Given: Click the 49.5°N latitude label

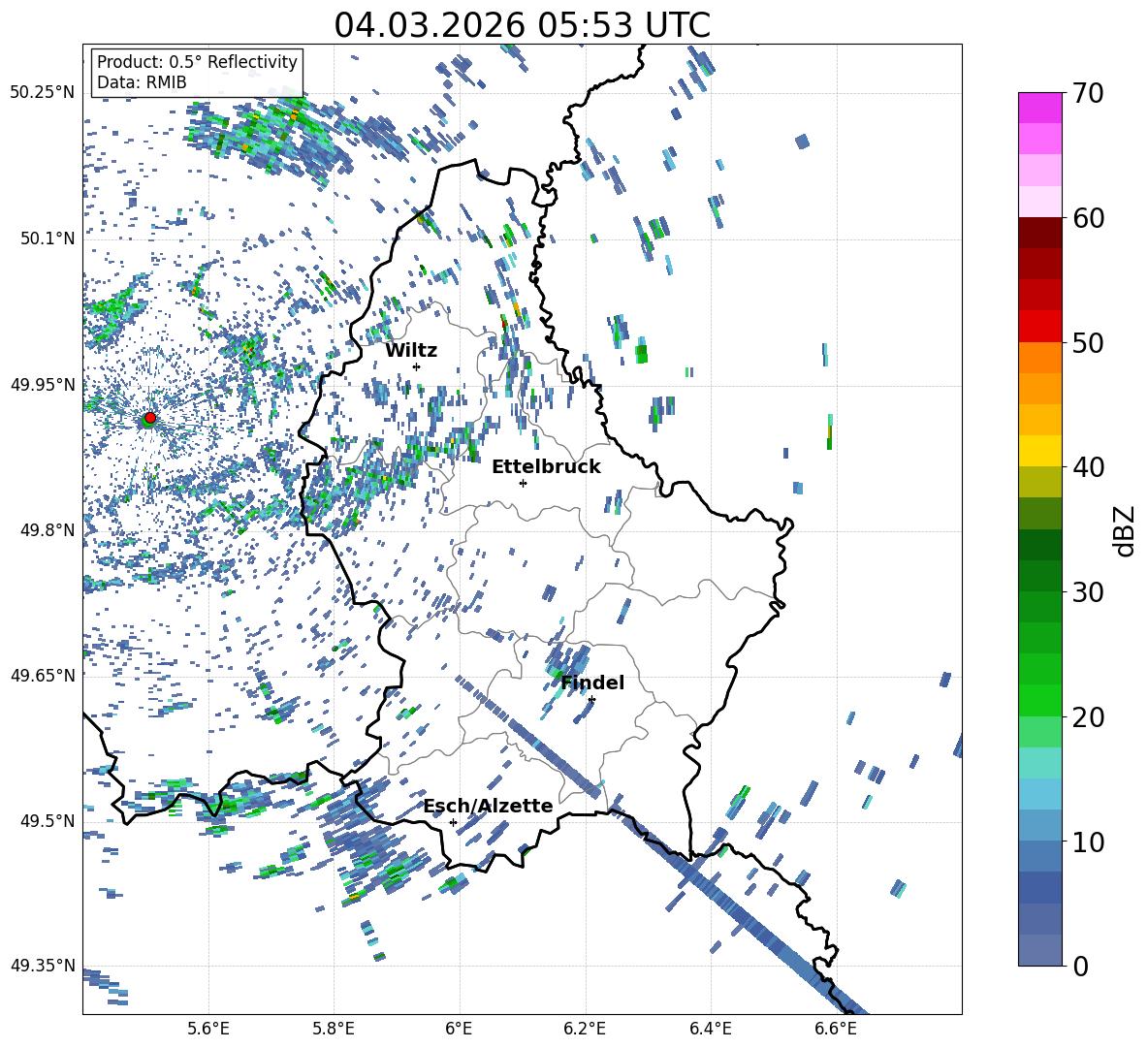Looking at the screenshot, I should click(47, 820).
